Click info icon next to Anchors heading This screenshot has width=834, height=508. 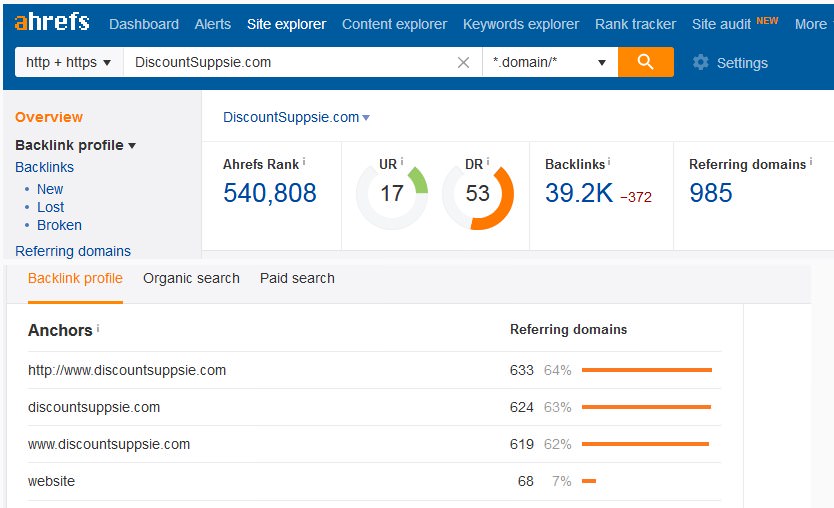pos(98,329)
